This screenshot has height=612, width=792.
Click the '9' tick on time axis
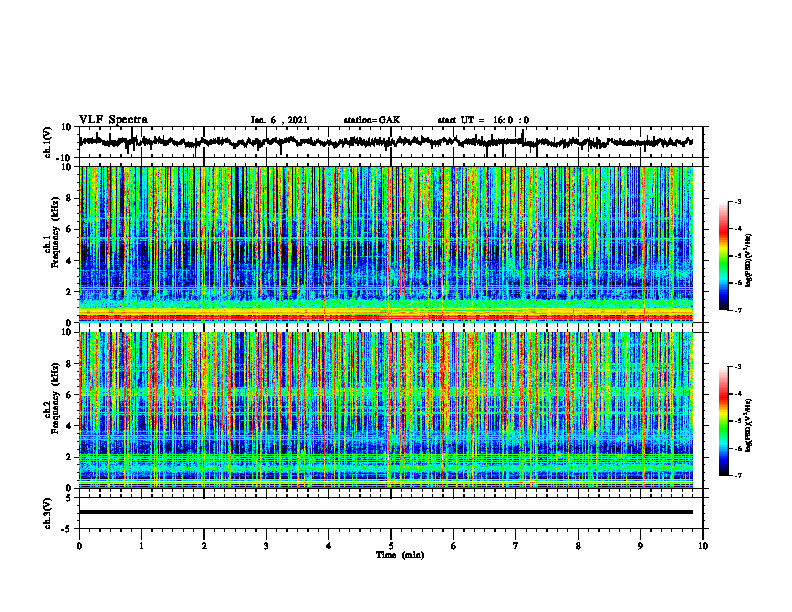640,546
